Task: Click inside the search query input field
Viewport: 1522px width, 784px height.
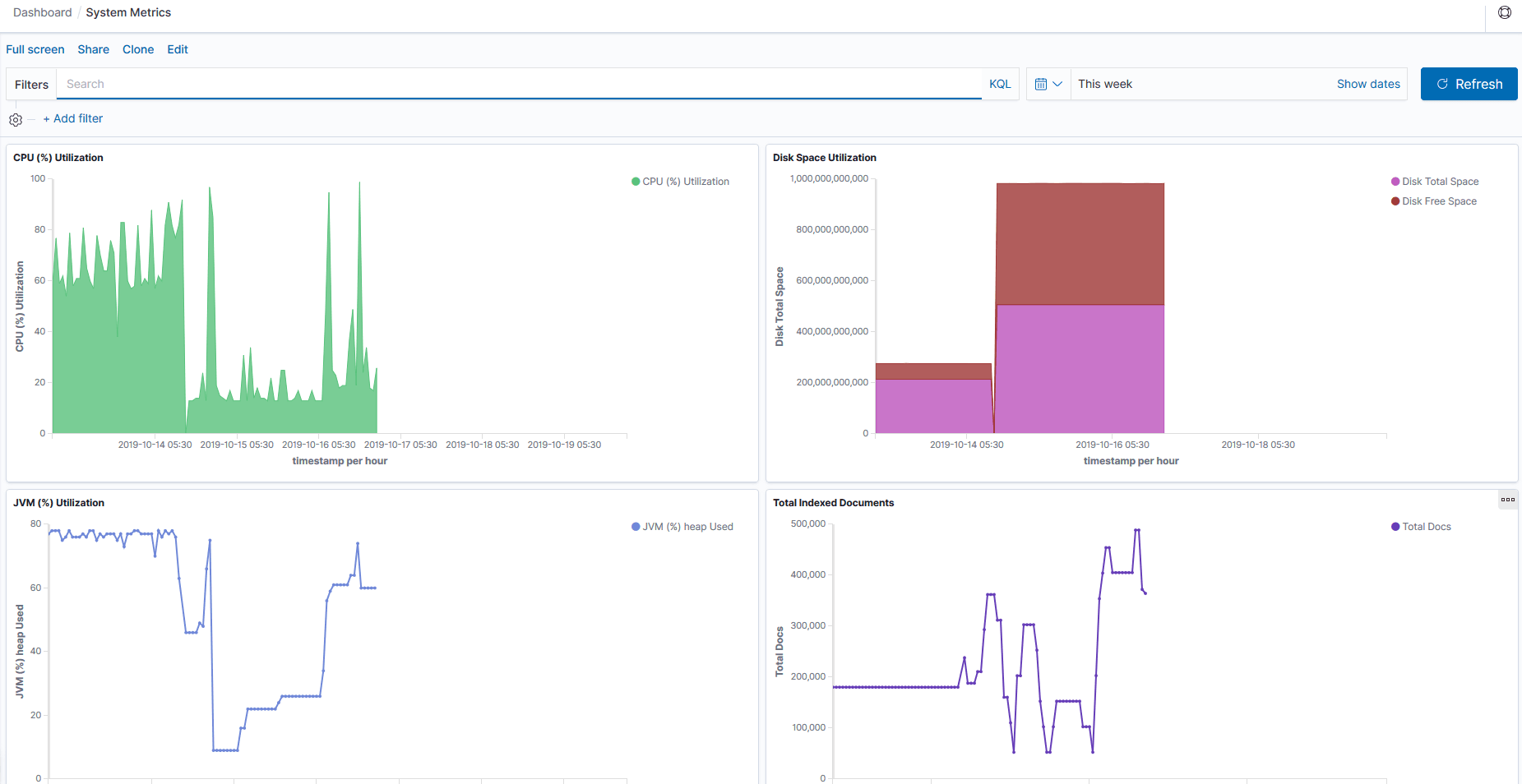Action: [493, 83]
